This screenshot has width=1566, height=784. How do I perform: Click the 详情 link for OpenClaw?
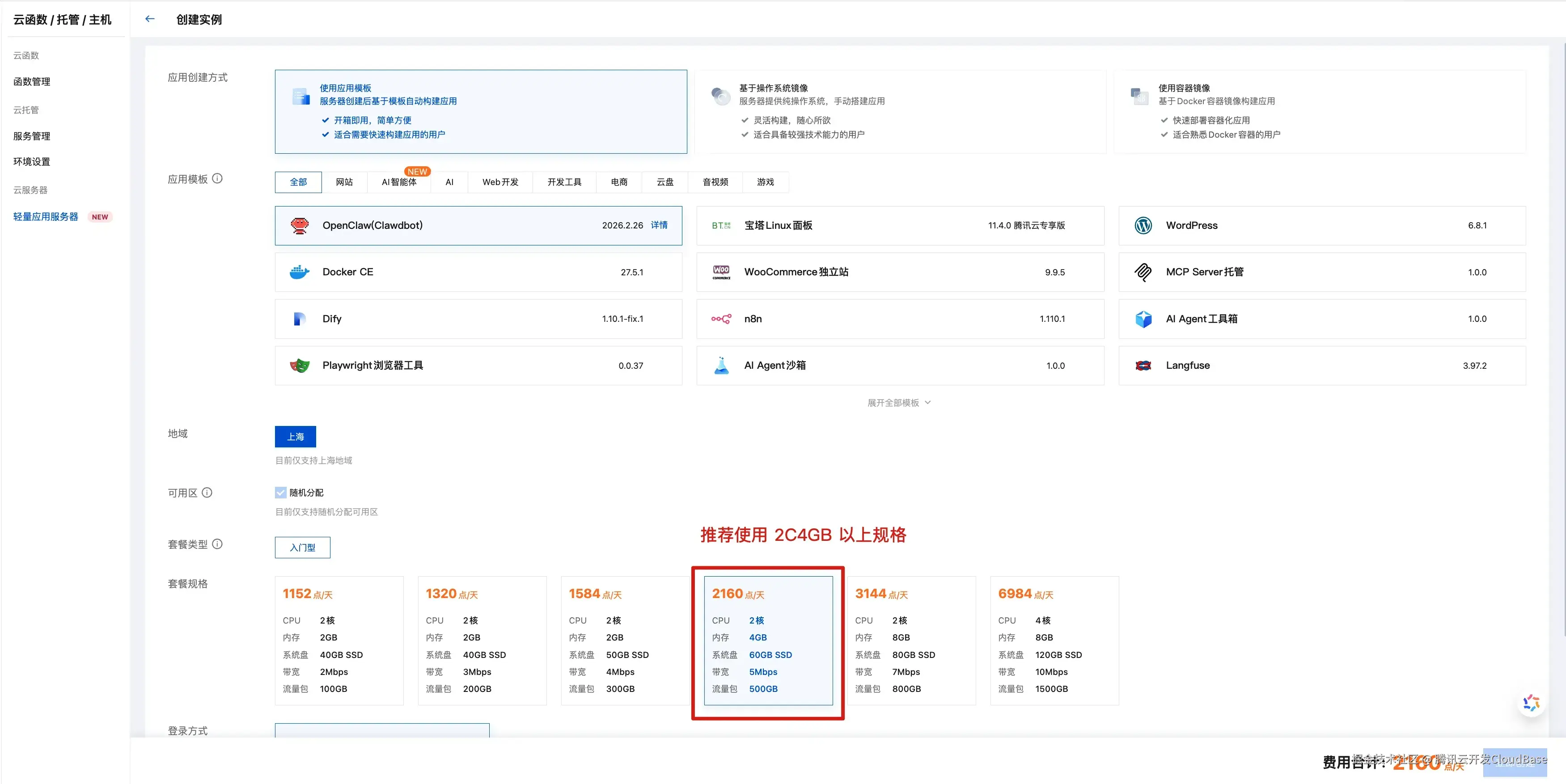click(x=660, y=225)
